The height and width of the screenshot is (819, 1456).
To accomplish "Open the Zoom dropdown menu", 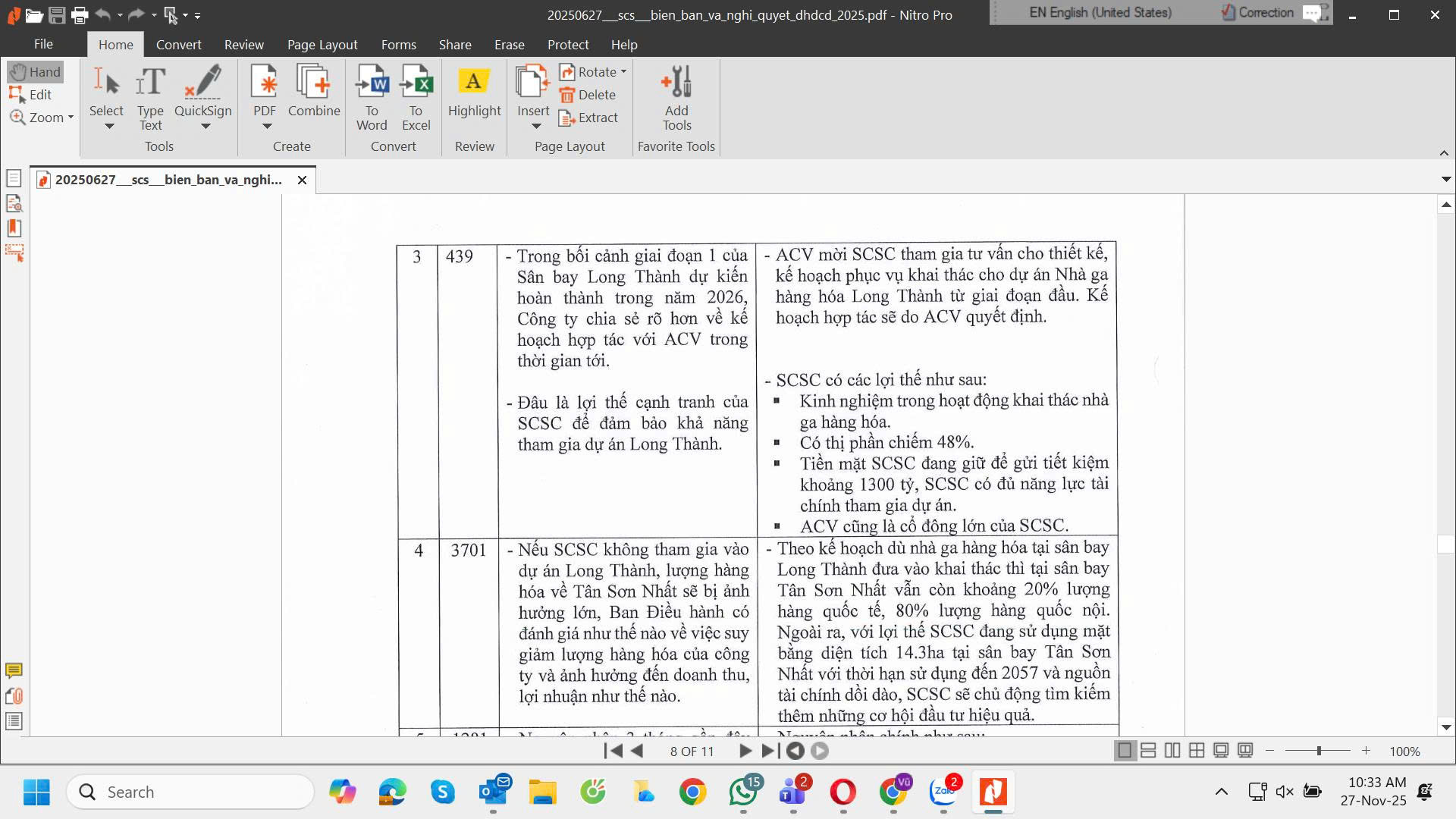I will coord(71,118).
